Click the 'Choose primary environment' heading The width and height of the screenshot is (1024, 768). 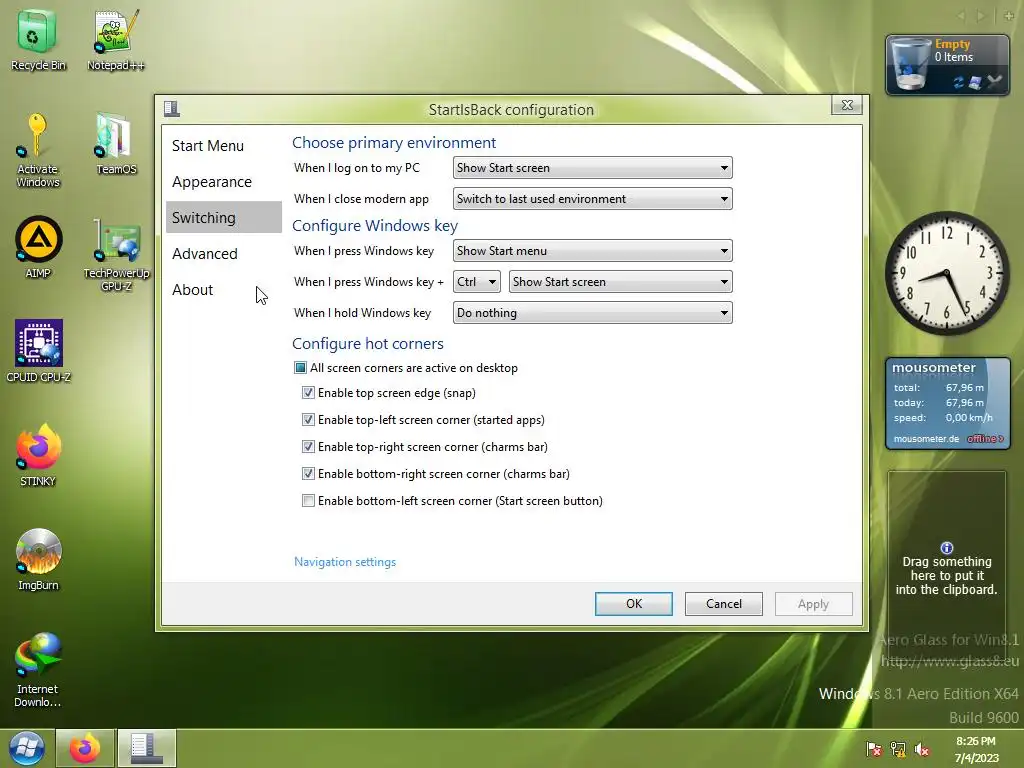click(x=394, y=142)
